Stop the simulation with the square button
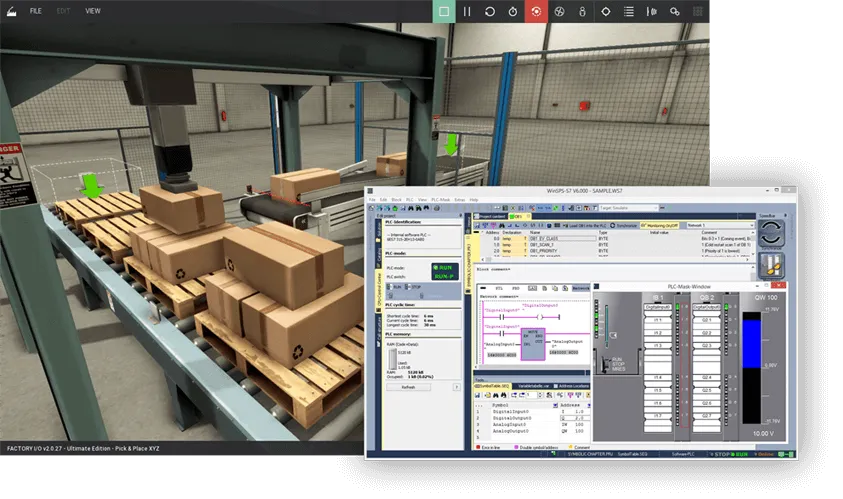Viewport: 843px width, 499px height. 444,11
